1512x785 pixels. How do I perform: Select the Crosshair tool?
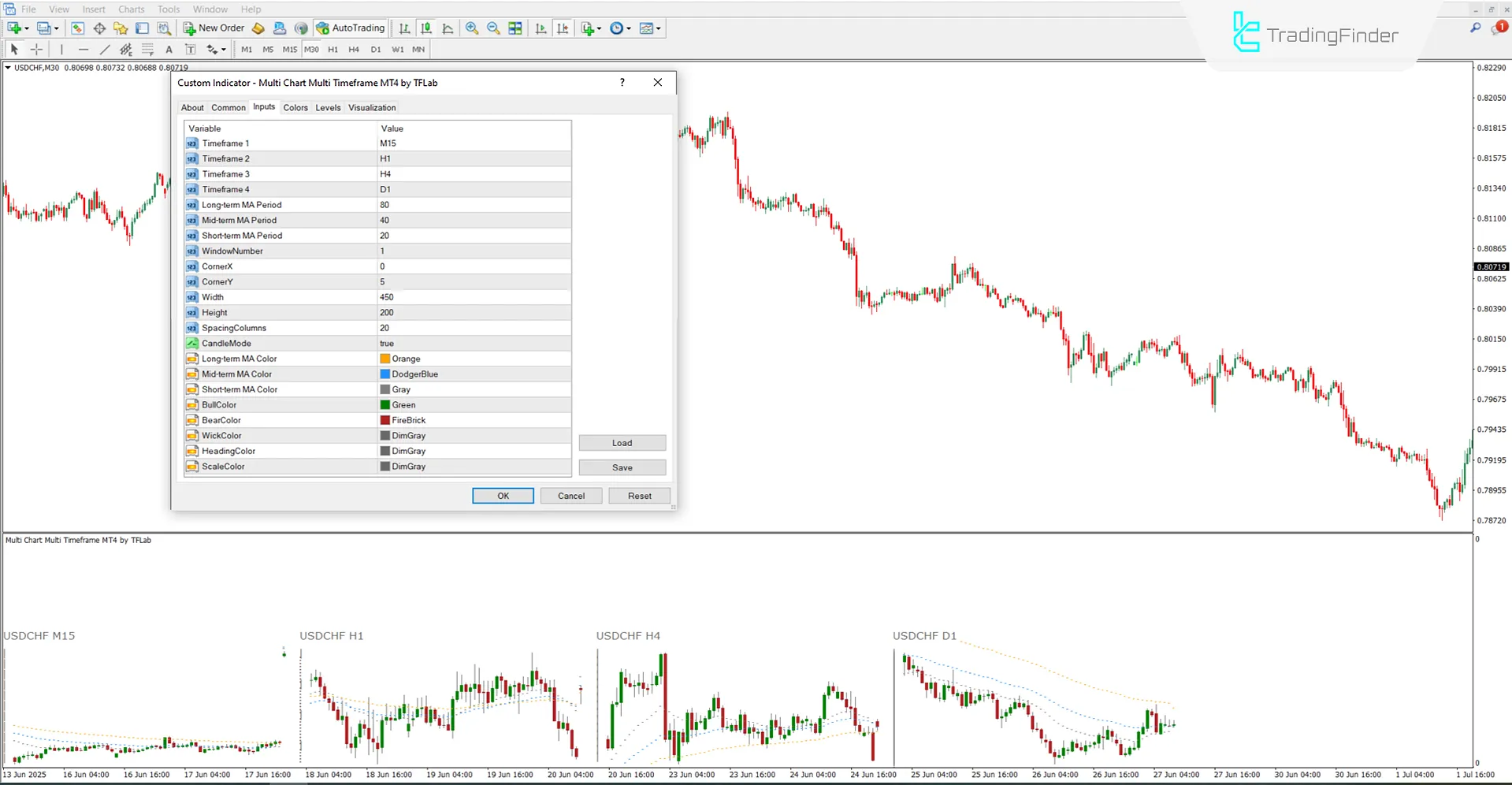[36, 49]
